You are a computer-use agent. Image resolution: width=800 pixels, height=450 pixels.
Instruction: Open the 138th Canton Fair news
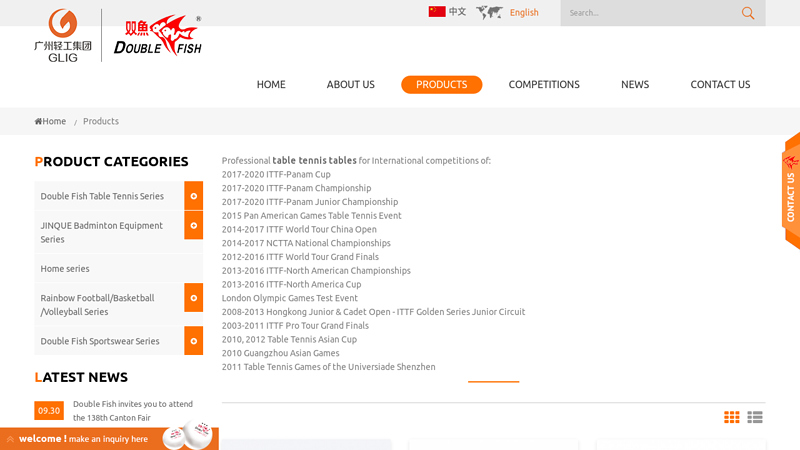pyautogui.click(x=133, y=411)
